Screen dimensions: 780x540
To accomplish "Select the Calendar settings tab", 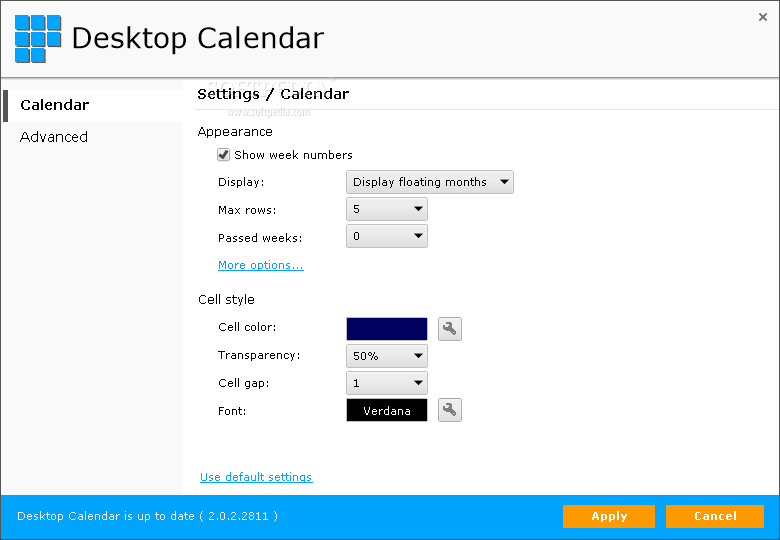I will (x=93, y=105).
